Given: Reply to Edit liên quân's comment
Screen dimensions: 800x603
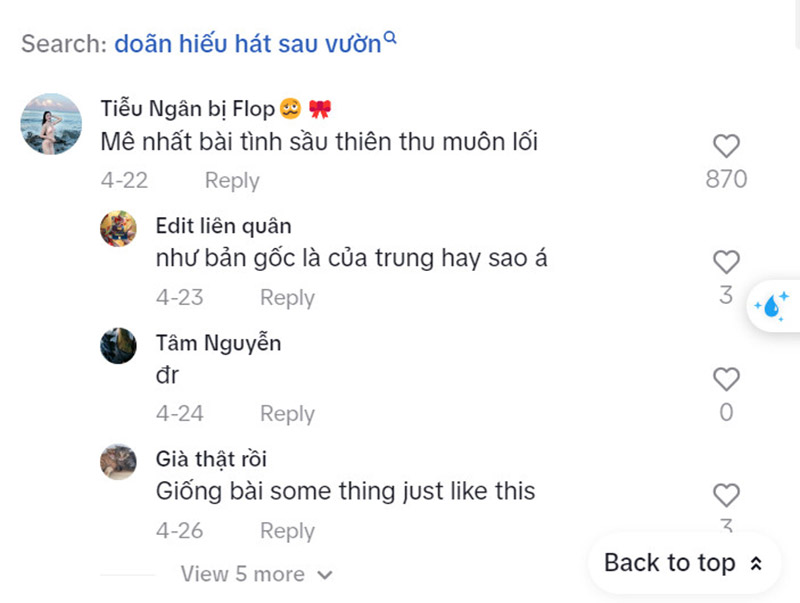Looking at the screenshot, I should pyautogui.click(x=287, y=298).
